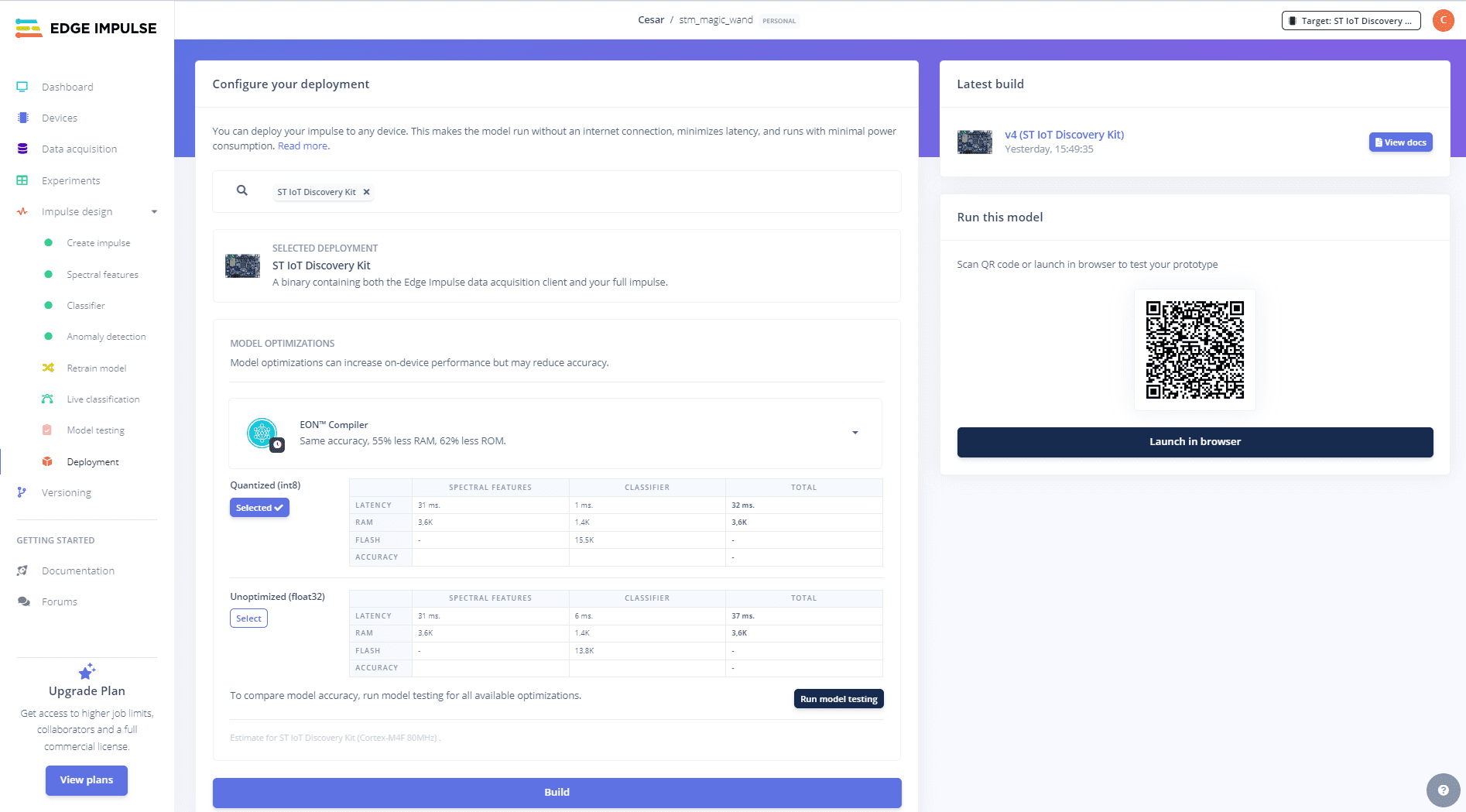Click the Build button
Image resolution: width=1466 pixels, height=812 pixels.
pyautogui.click(x=557, y=793)
